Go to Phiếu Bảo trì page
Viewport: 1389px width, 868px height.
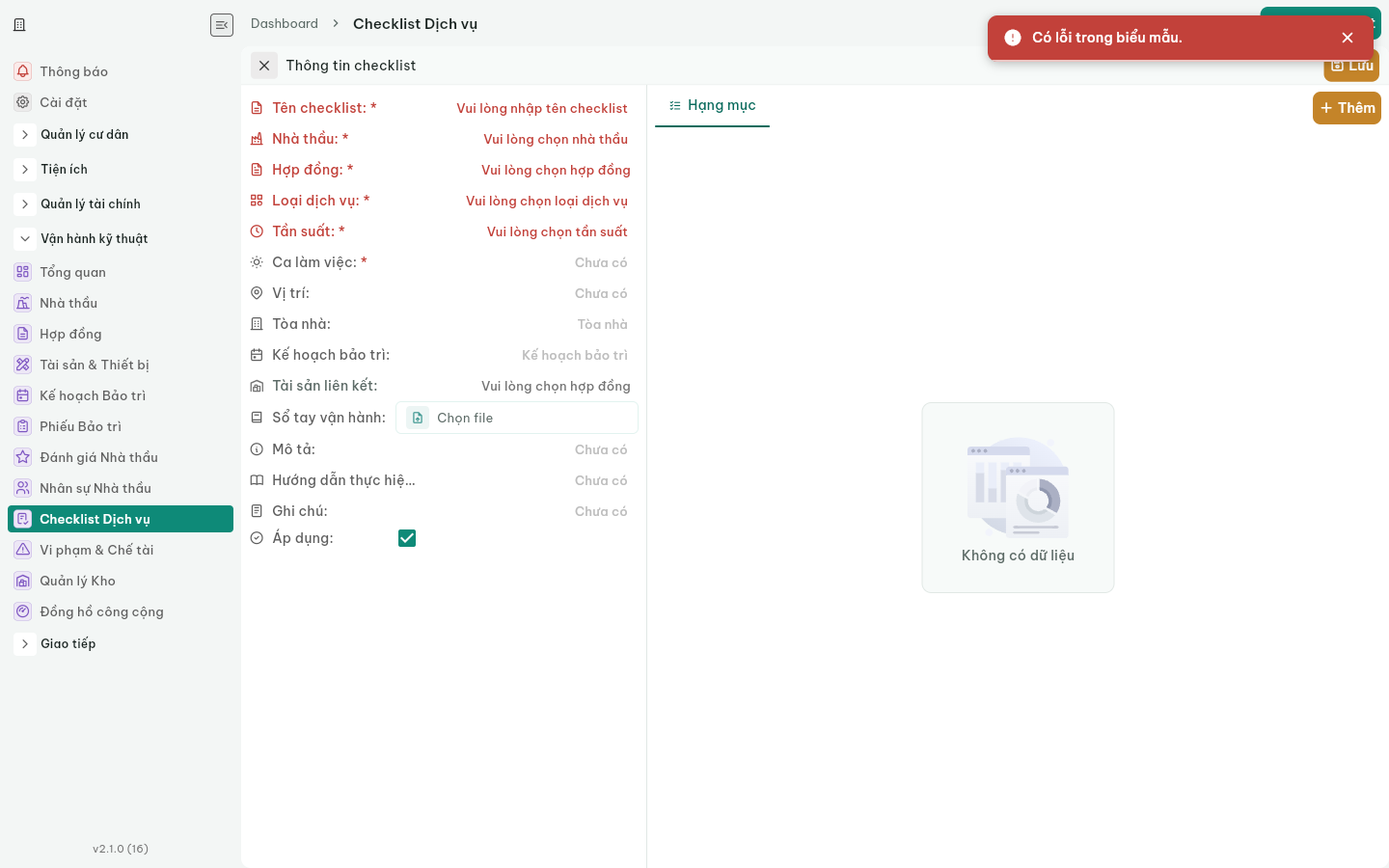121,426
